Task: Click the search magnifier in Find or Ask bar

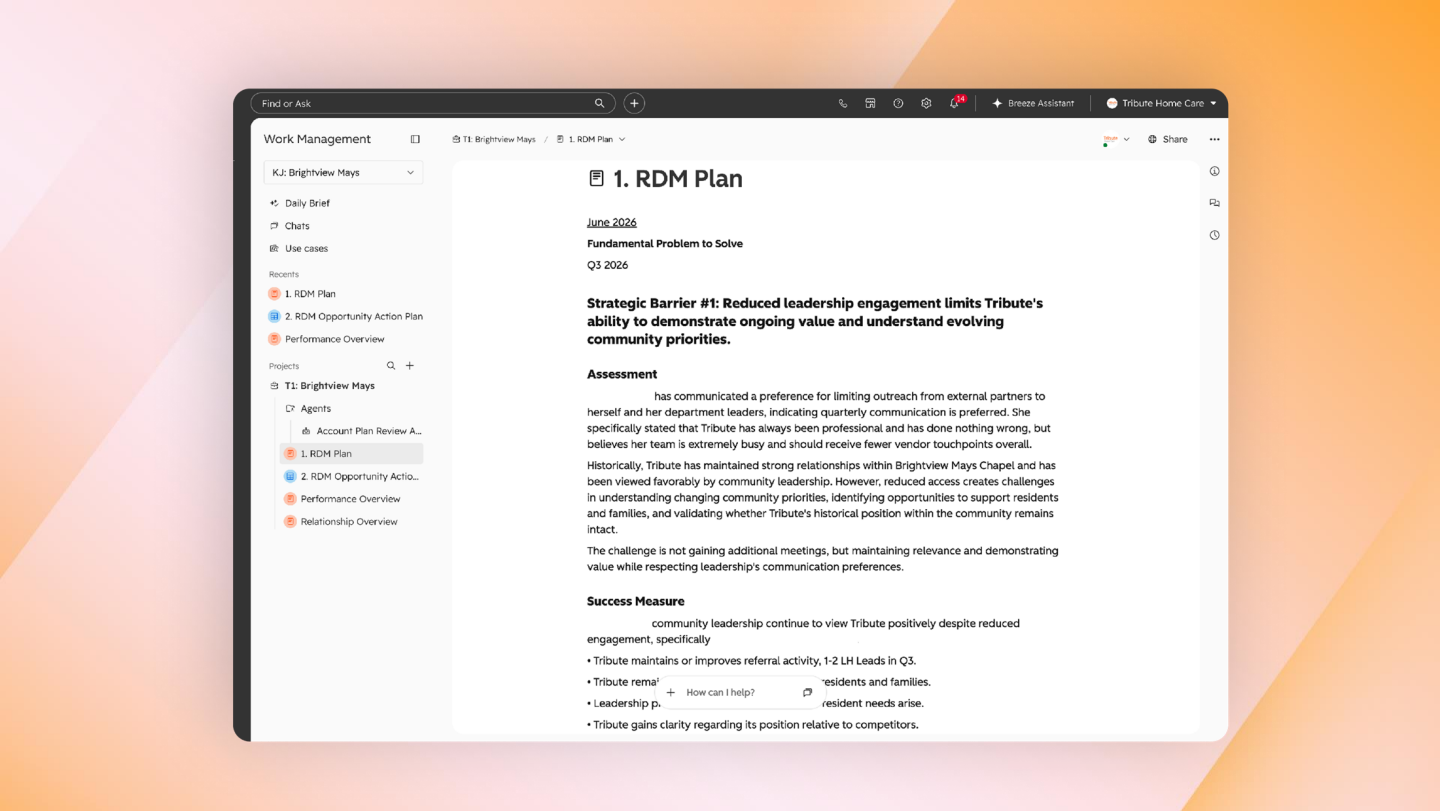Action: [599, 103]
